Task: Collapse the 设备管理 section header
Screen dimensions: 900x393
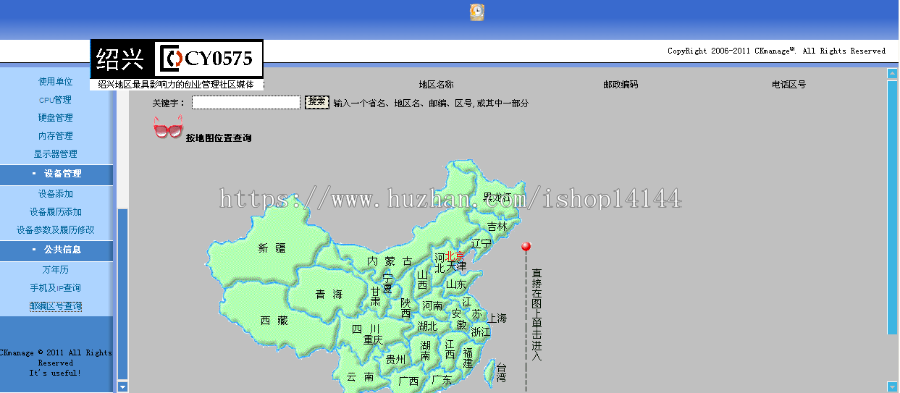Action: (x=56, y=174)
